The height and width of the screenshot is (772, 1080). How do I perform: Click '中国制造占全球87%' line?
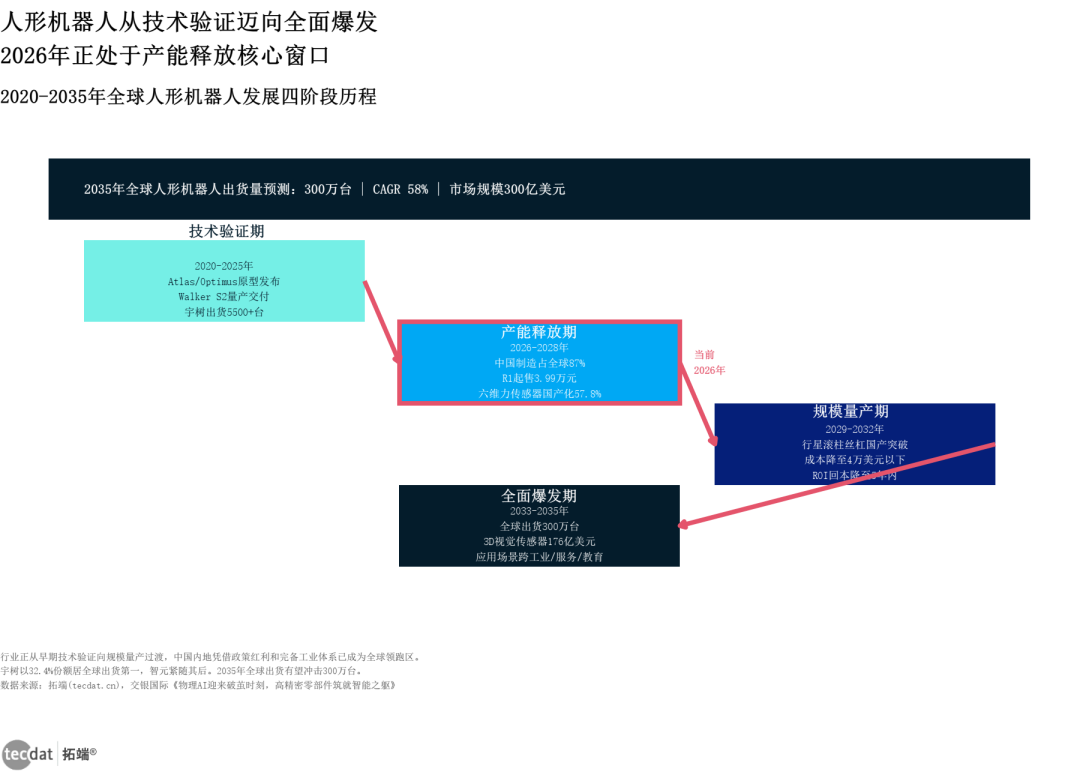click(x=539, y=363)
